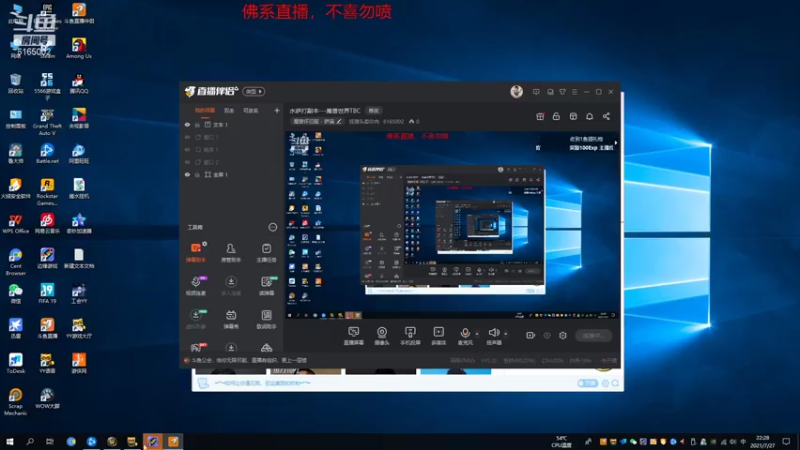Add a new scene with the plus icon
The image size is (800, 450).
click(277, 110)
